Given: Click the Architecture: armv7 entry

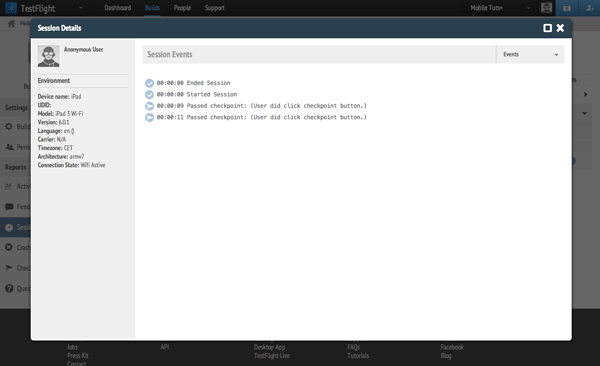Looking at the screenshot, I should [x=61, y=156].
